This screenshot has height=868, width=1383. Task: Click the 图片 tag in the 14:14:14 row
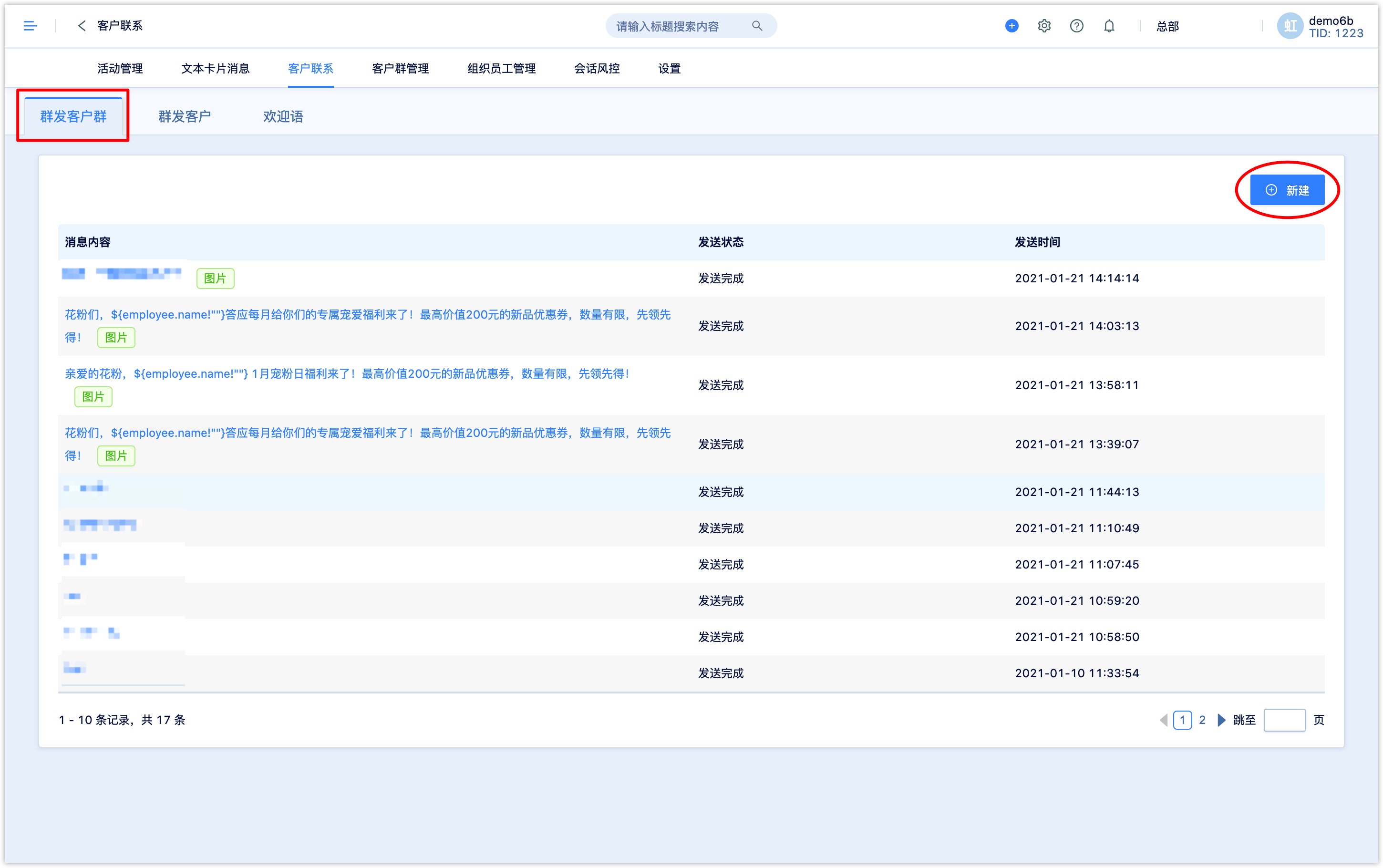tap(215, 279)
